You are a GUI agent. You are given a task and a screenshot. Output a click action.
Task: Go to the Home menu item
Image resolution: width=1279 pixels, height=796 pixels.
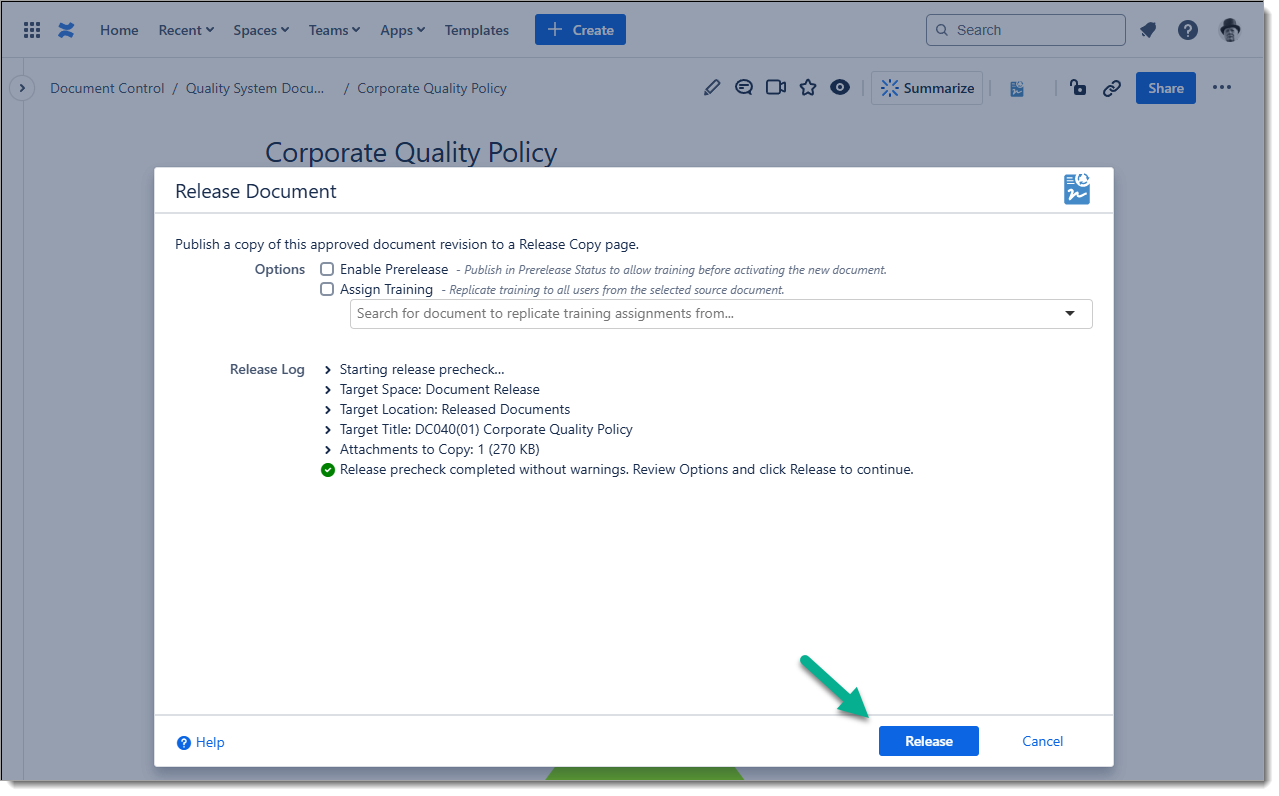(x=119, y=30)
